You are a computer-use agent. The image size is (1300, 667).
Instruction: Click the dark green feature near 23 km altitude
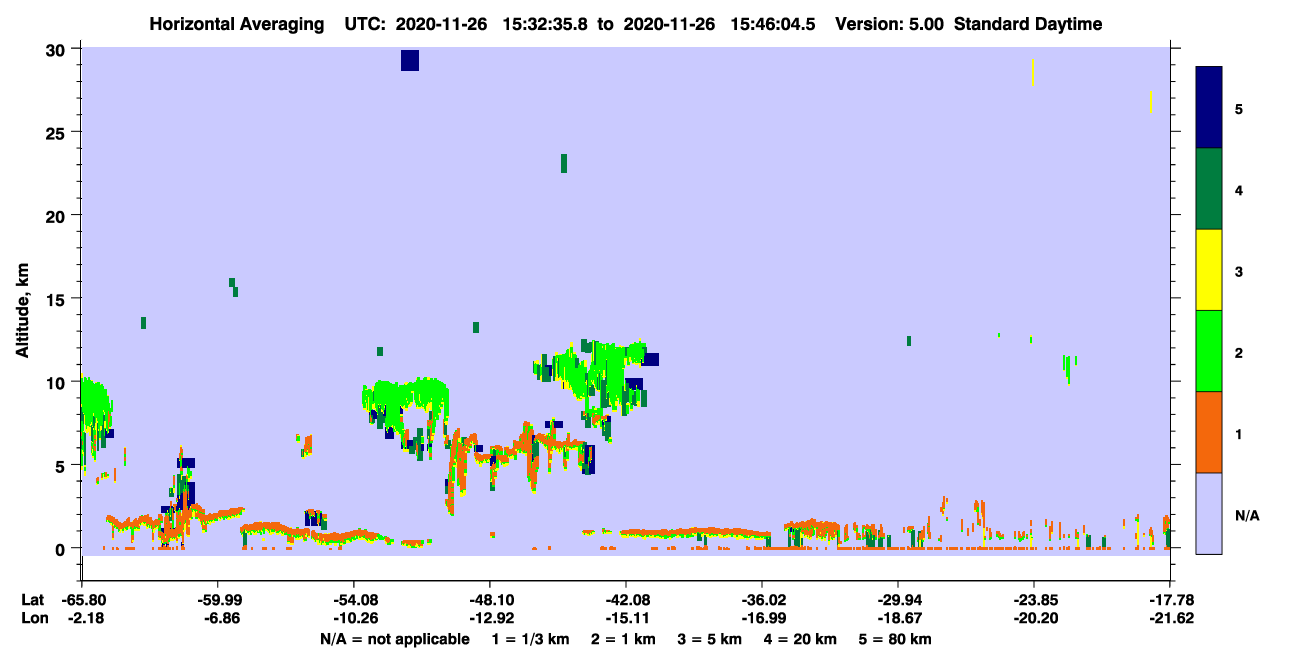point(564,163)
